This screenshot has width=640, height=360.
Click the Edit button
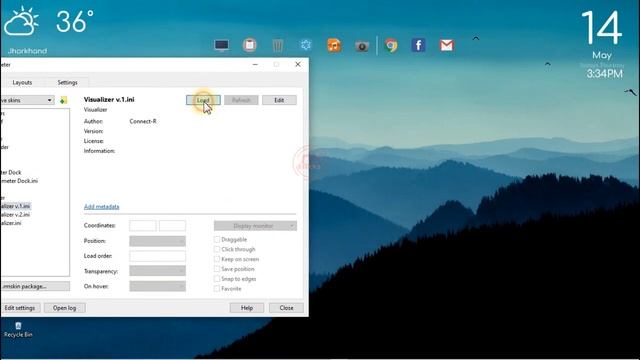coord(279,100)
